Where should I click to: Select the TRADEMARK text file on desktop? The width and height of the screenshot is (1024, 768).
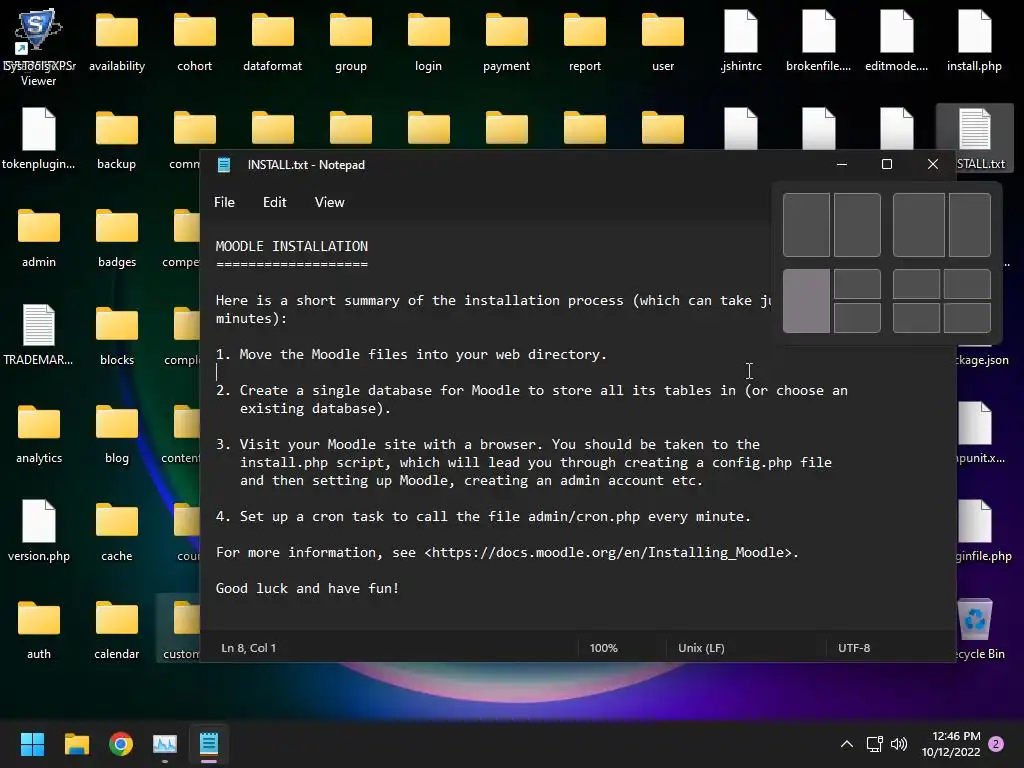tap(39, 335)
